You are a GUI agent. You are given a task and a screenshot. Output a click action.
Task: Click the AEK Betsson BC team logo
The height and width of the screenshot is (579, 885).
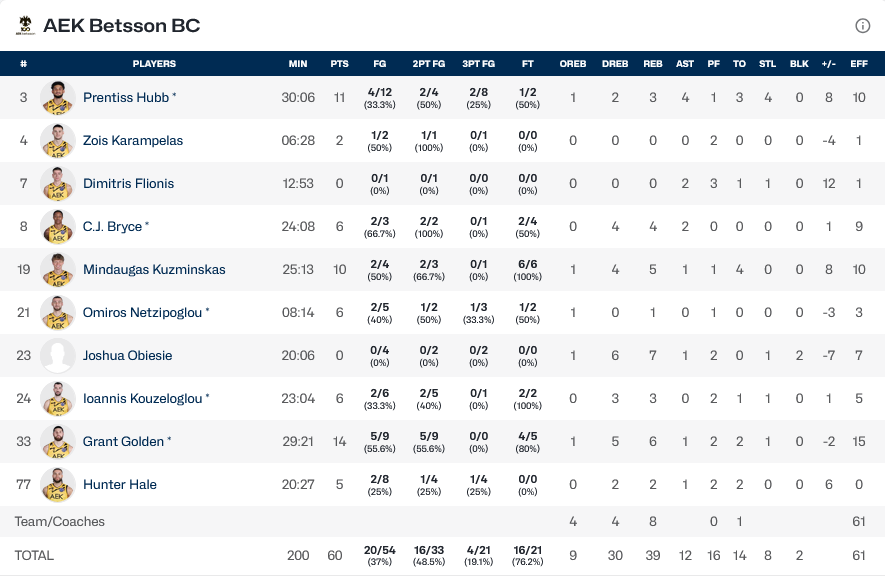(25, 26)
